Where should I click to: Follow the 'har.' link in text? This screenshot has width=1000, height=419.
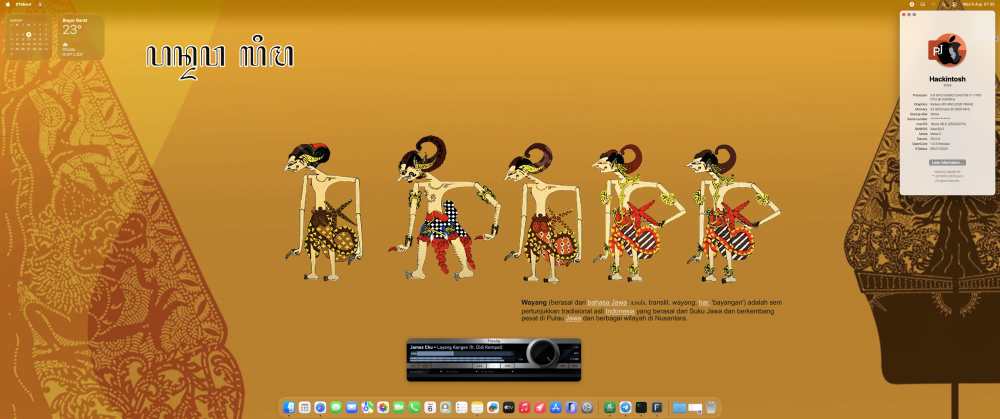(703, 302)
